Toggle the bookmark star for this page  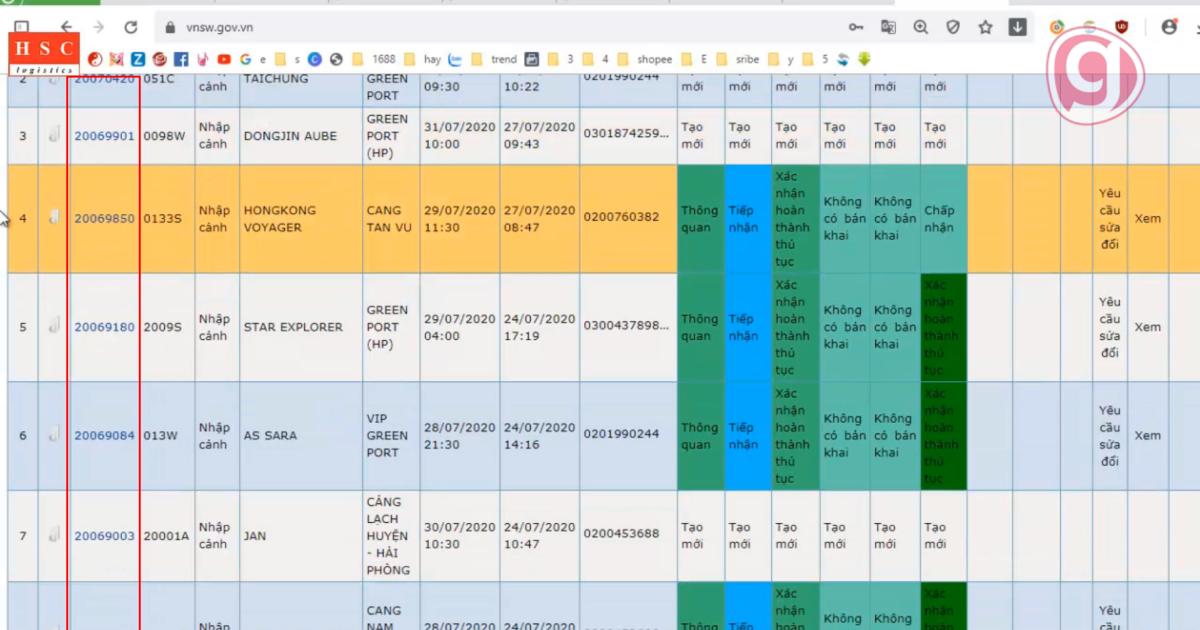(x=984, y=27)
